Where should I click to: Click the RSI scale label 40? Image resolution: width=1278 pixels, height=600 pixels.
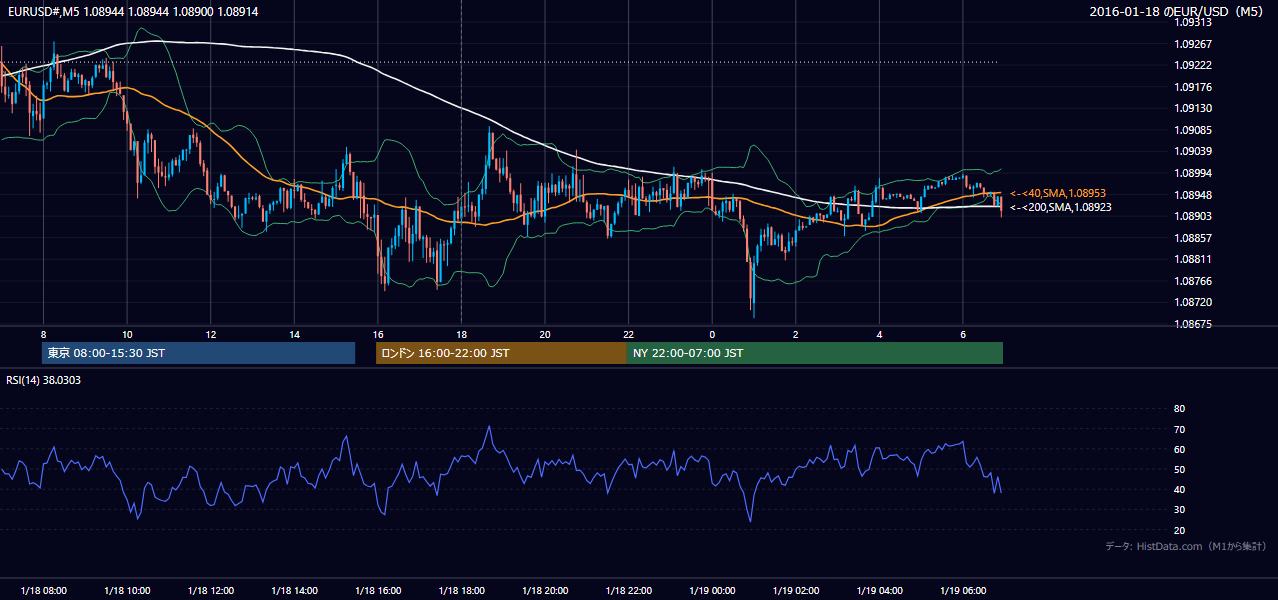pyautogui.click(x=1179, y=490)
